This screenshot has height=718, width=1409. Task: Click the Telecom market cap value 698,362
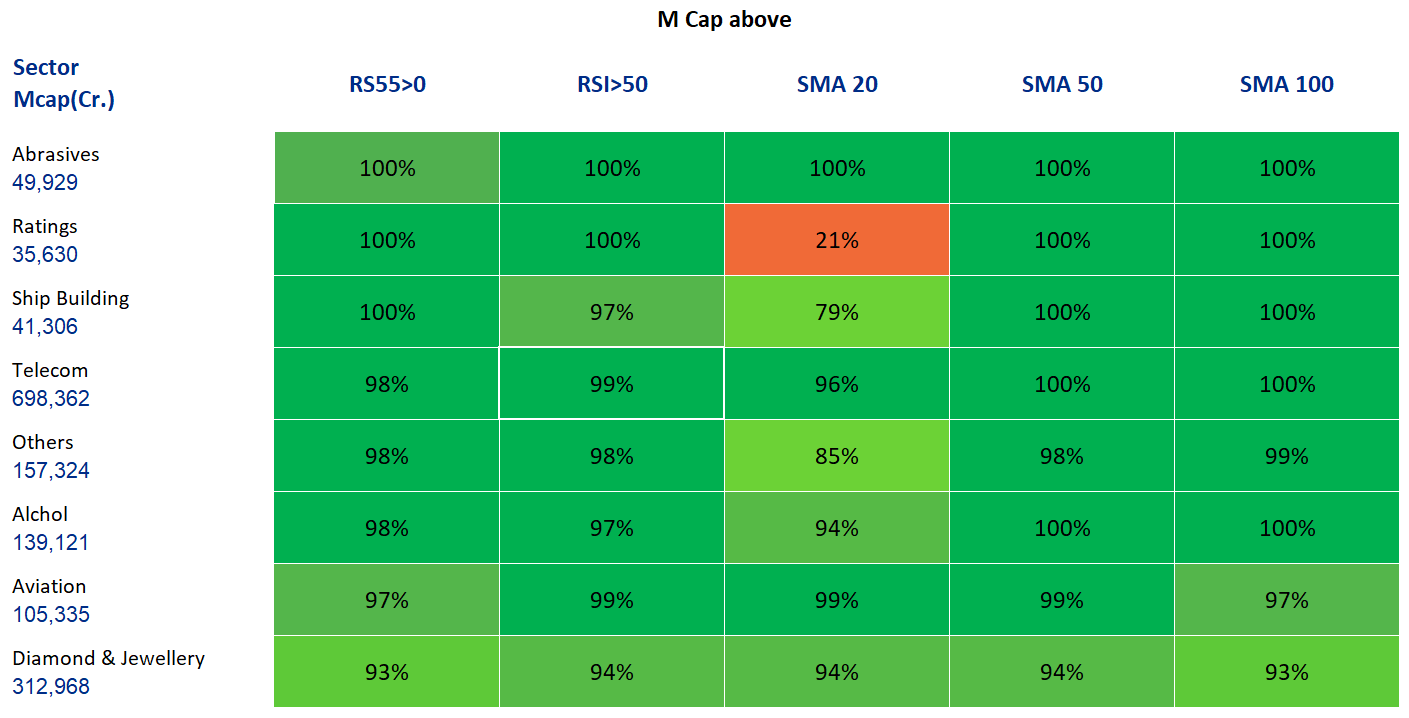point(51,399)
